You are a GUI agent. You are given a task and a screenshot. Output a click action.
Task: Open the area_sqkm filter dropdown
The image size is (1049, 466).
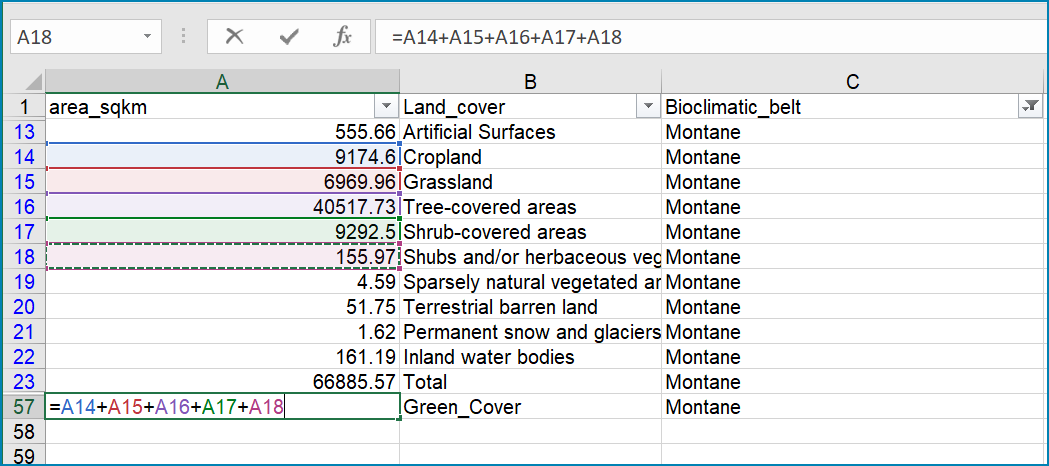click(386, 107)
